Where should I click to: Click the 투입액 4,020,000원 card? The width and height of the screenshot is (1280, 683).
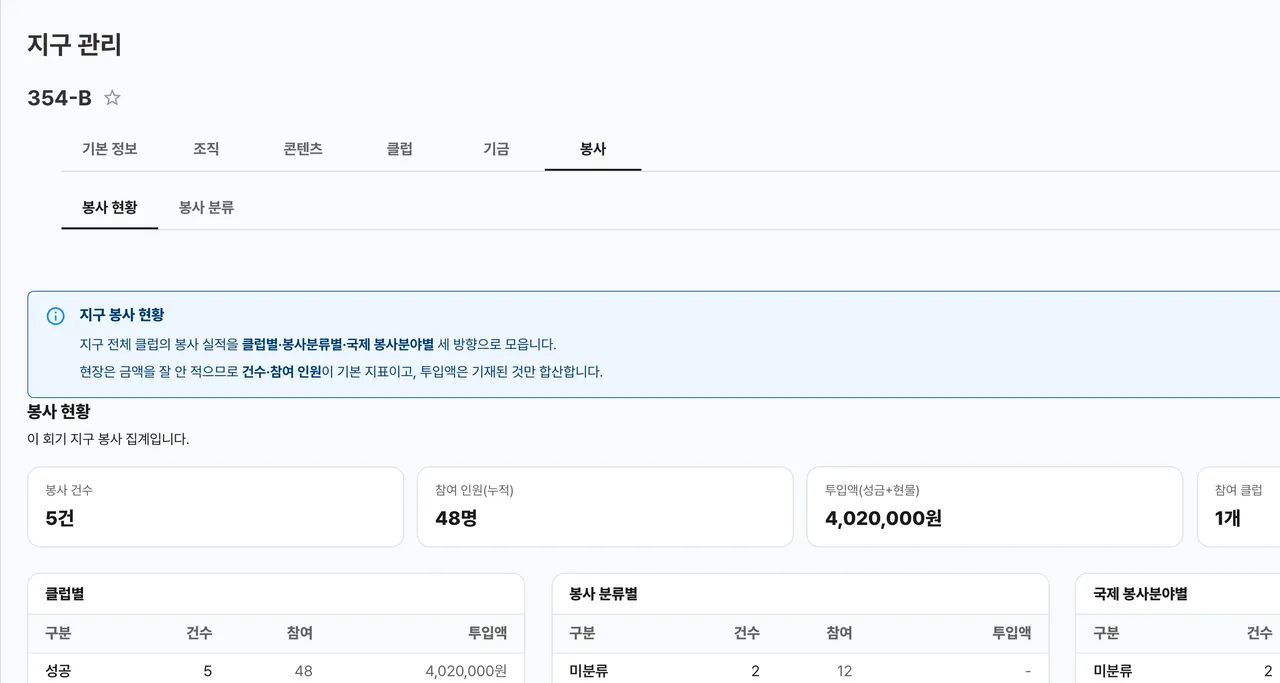pos(995,507)
